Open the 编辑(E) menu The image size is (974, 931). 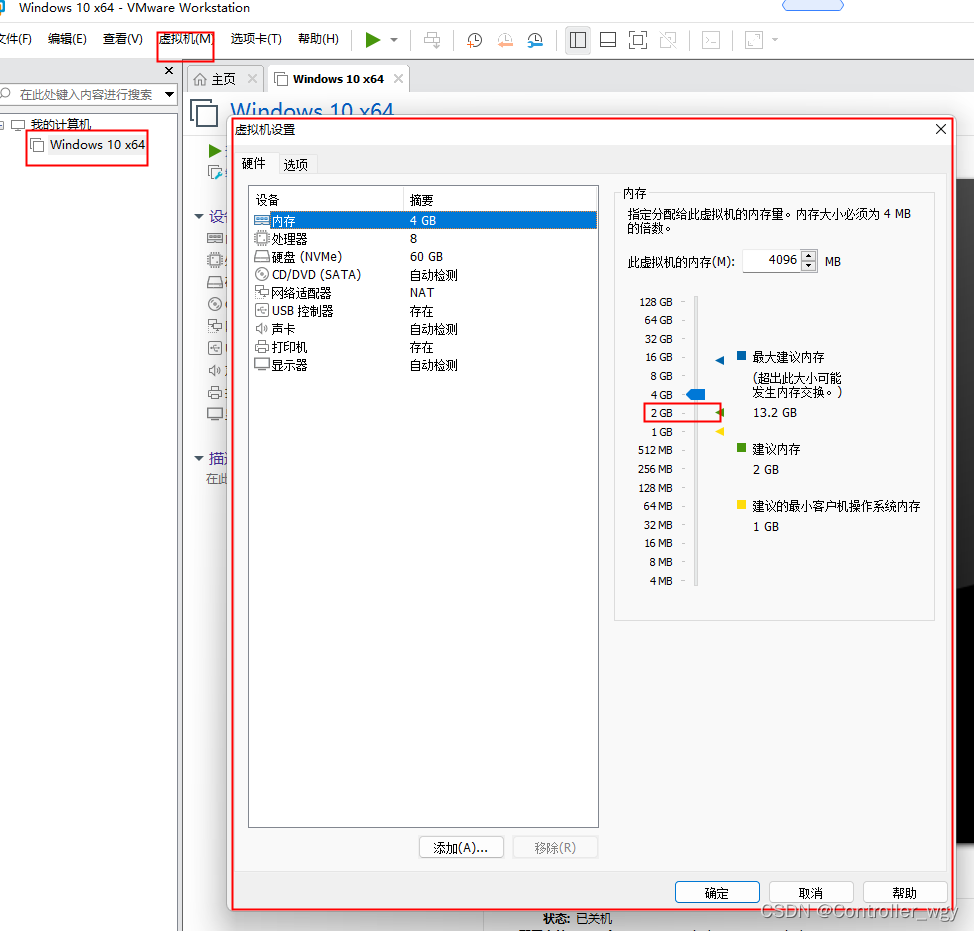pyautogui.click(x=67, y=39)
